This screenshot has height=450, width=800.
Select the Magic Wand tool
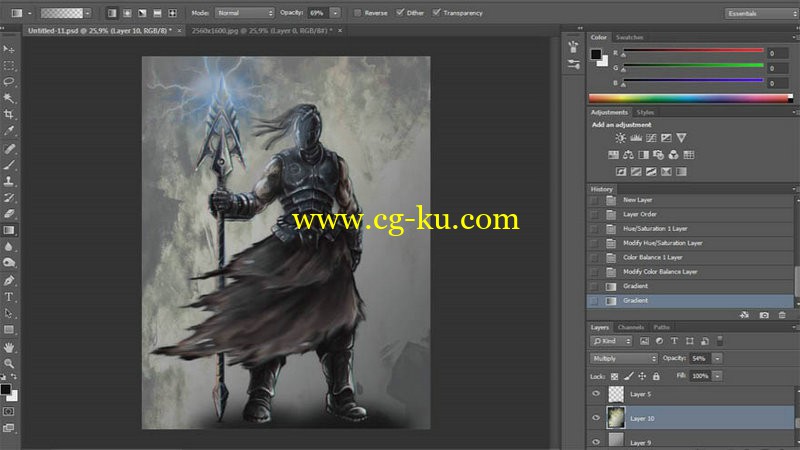tap(9, 98)
